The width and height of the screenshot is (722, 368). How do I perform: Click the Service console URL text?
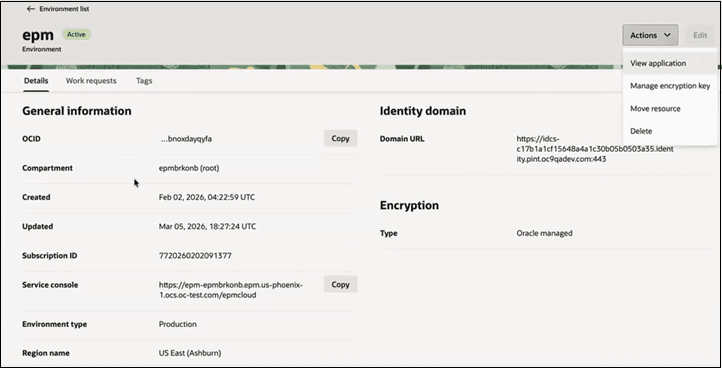coord(231,290)
